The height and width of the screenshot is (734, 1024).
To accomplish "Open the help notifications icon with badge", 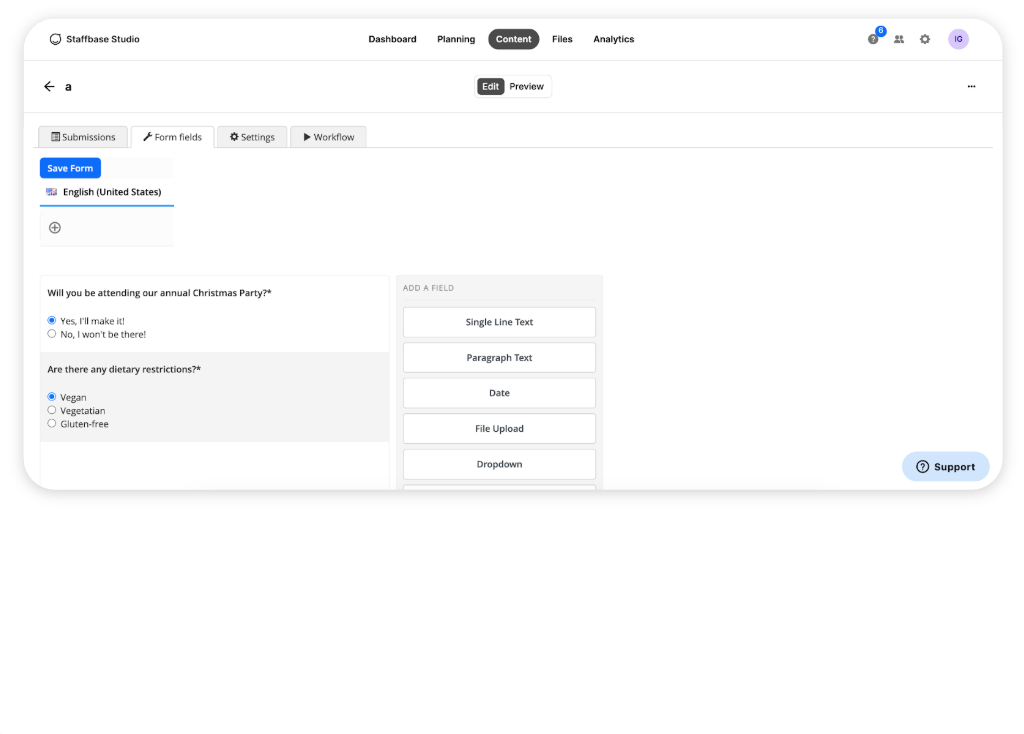I will [873, 39].
